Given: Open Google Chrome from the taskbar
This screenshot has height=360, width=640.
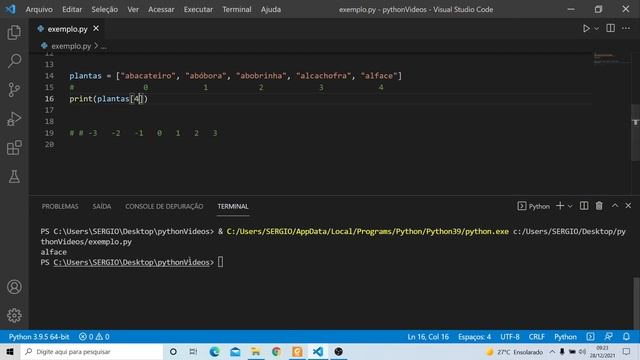Looking at the screenshot, I should coord(276,351).
